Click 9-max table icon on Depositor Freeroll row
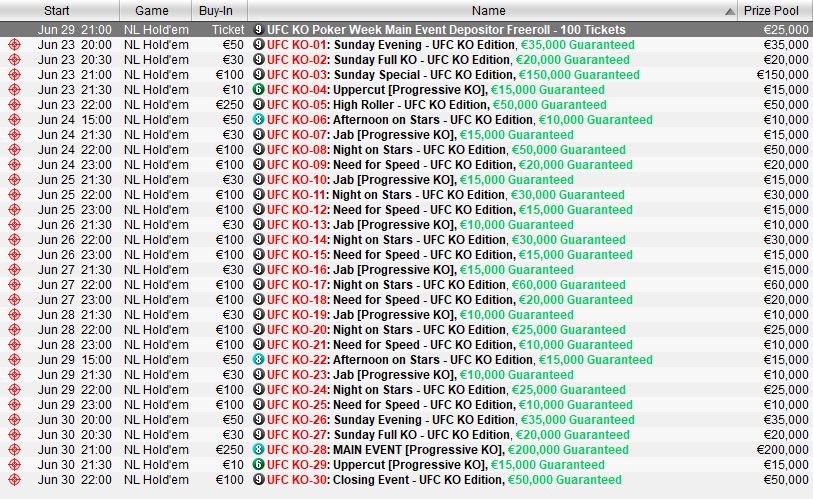Viewport: 813px width, 499px height. point(258,30)
